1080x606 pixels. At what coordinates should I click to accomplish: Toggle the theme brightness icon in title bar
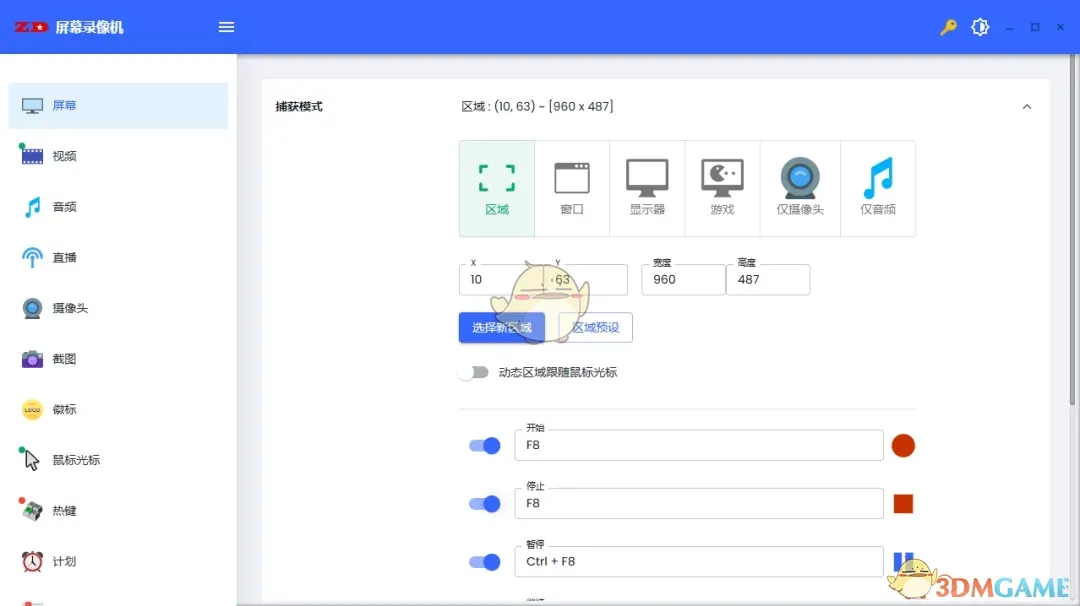pyautogui.click(x=980, y=28)
